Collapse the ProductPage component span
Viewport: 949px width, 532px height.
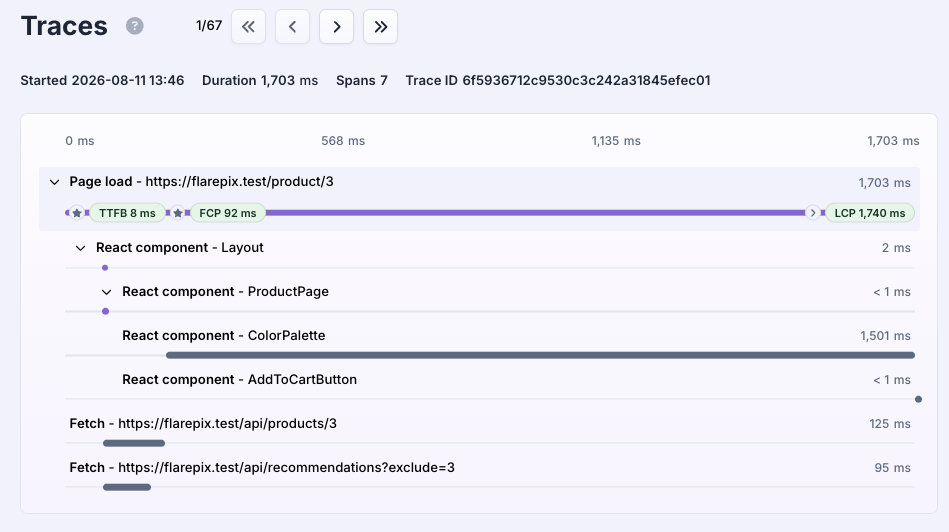(x=107, y=292)
